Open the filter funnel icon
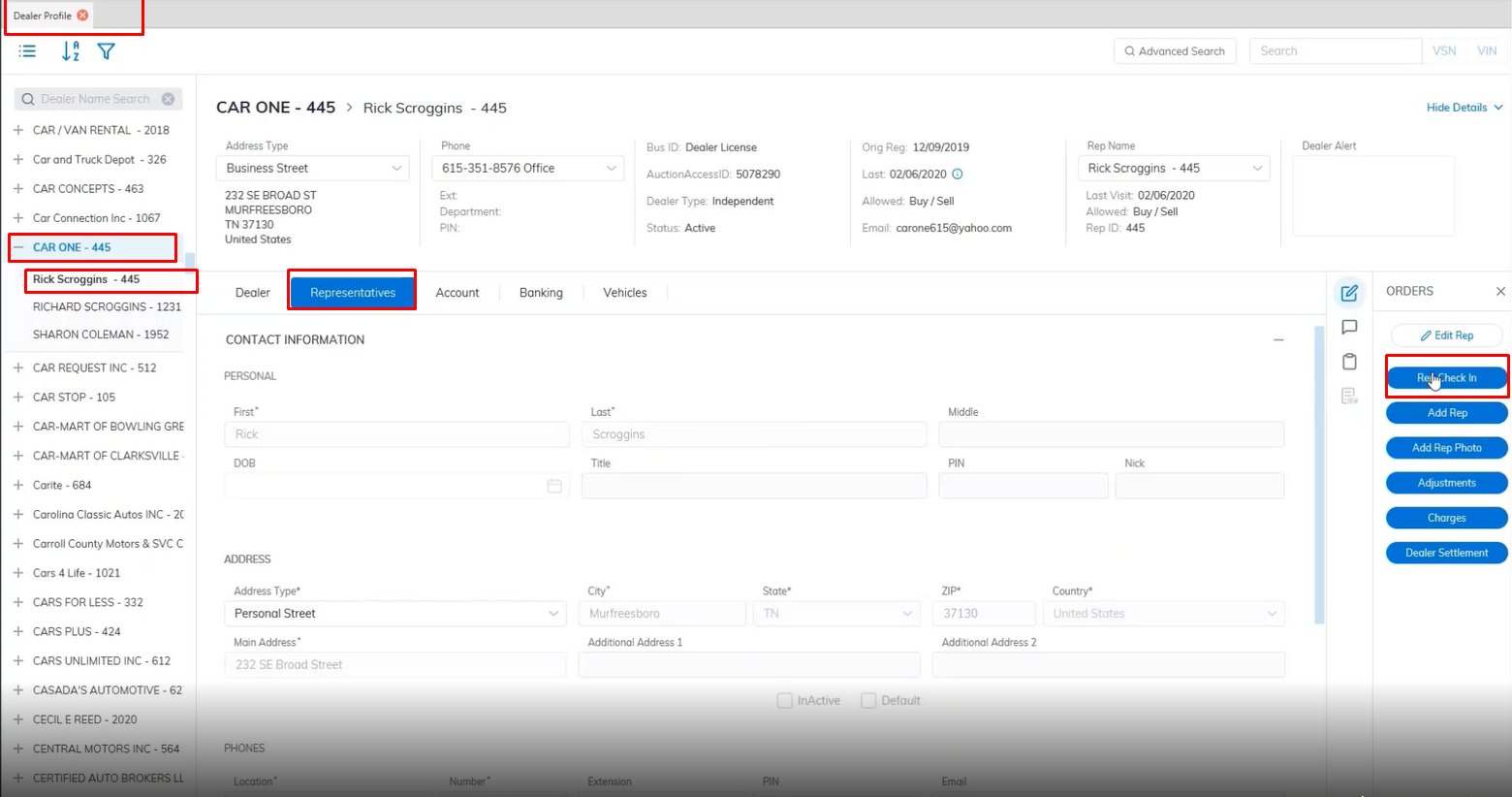Viewport: 1512px width, 797px height. click(107, 51)
